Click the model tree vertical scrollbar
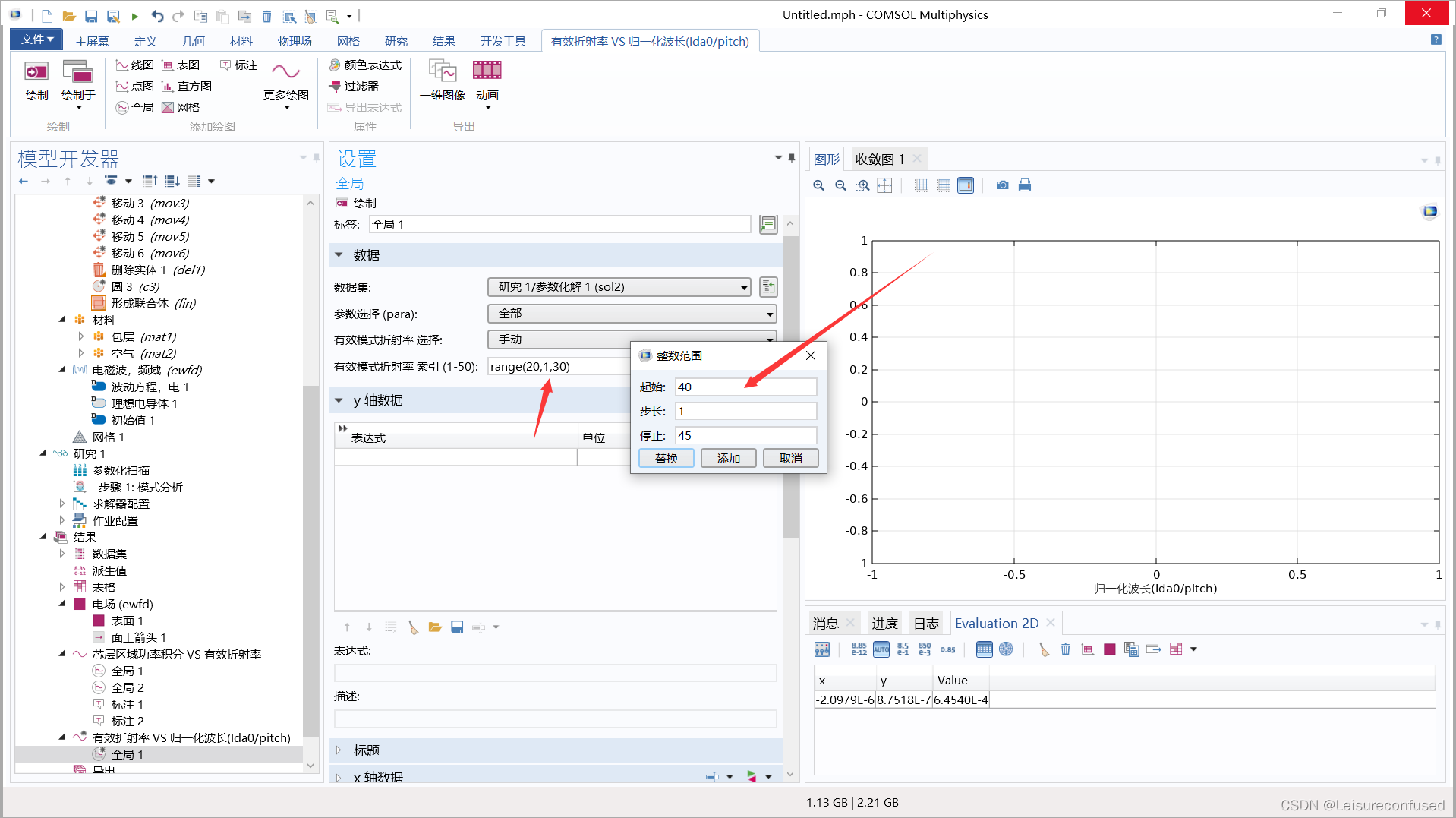The width and height of the screenshot is (1456, 818). [x=310, y=562]
